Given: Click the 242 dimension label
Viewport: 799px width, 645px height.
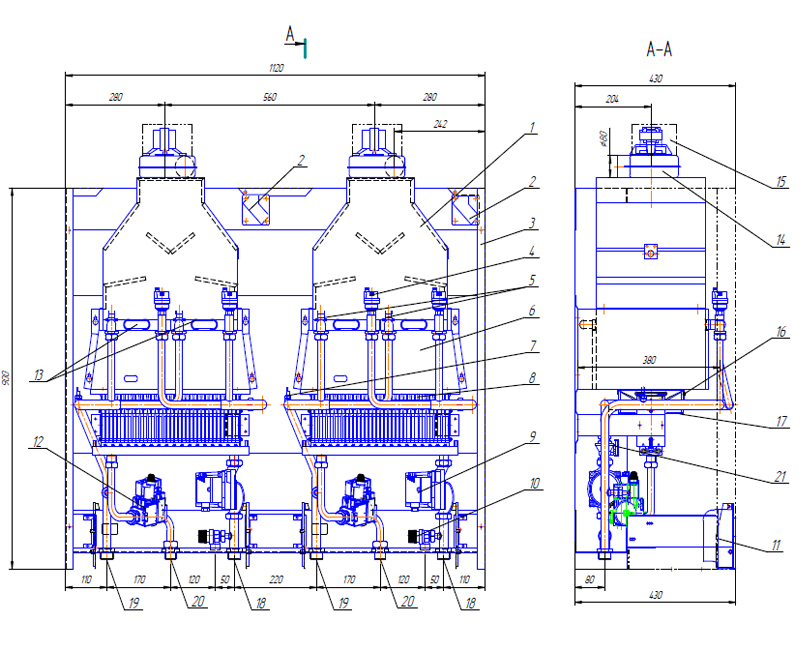Looking at the screenshot, I should tap(441, 125).
